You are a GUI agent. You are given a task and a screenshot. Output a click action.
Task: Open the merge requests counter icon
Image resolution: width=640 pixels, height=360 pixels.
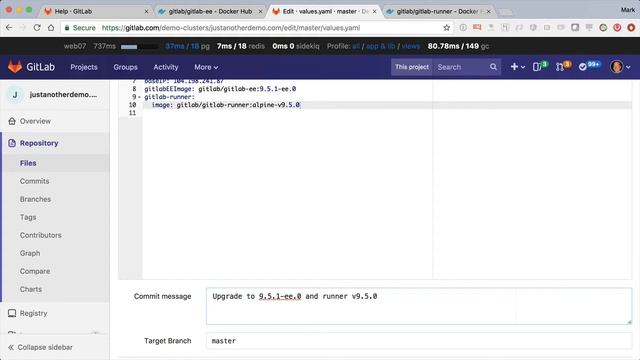click(x=563, y=67)
